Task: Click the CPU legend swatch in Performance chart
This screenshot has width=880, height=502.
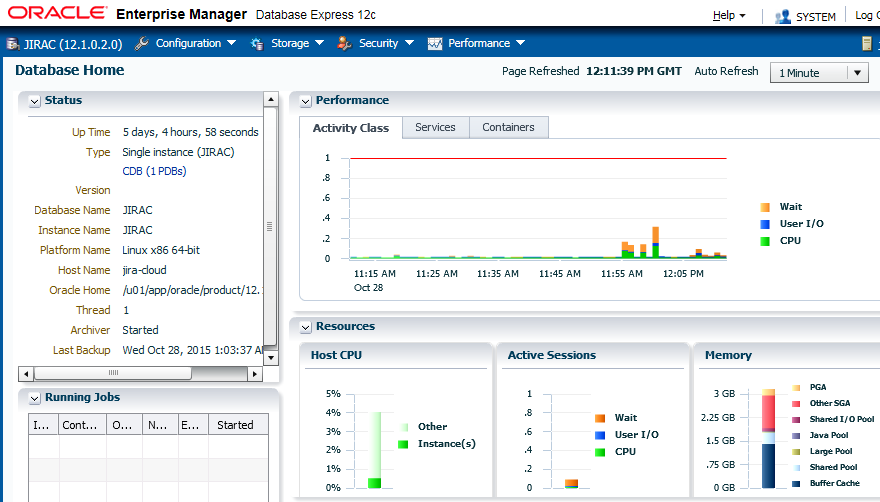Action: [765, 241]
